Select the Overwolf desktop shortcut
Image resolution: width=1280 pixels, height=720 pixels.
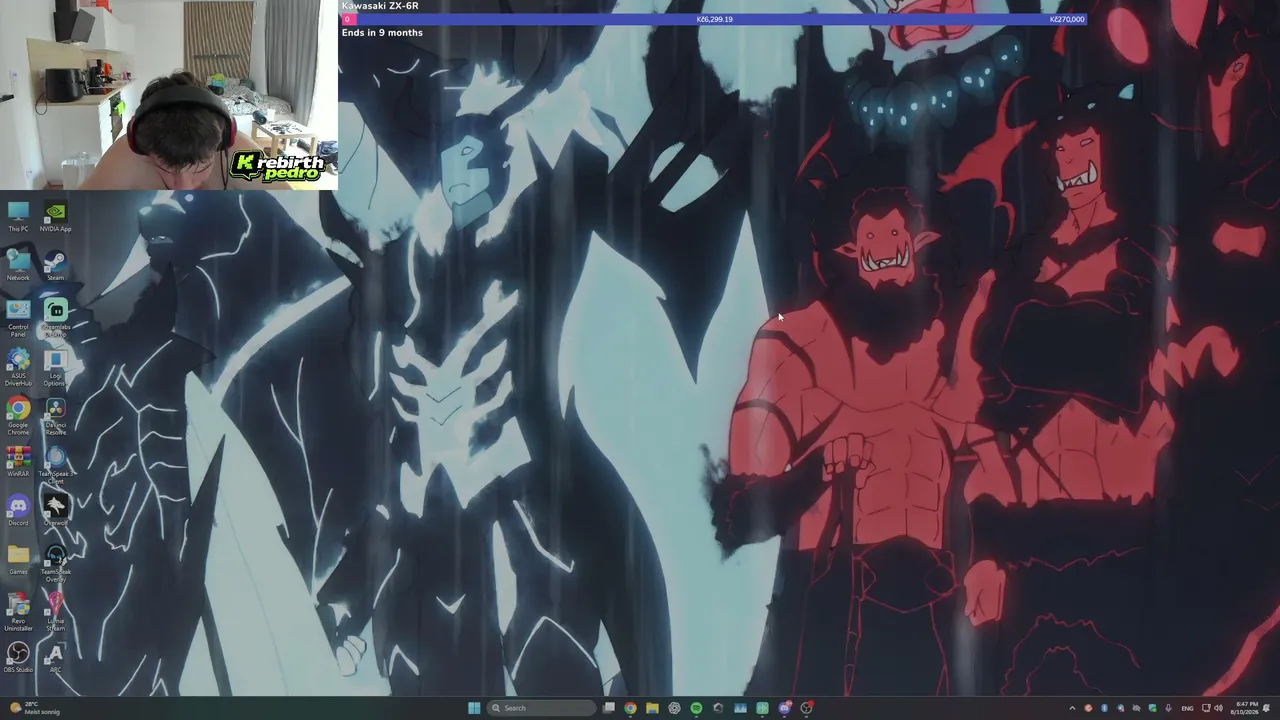[x=55, y=511]
